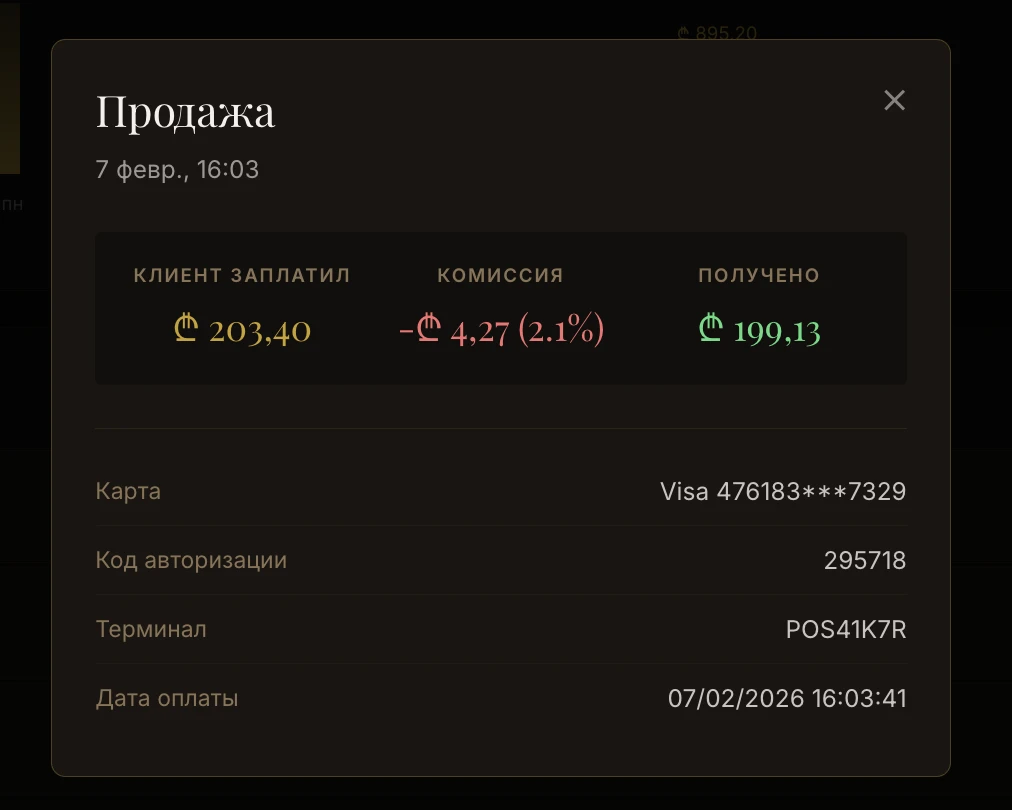Select the transaction date 7 февр., 16:03

177,170
